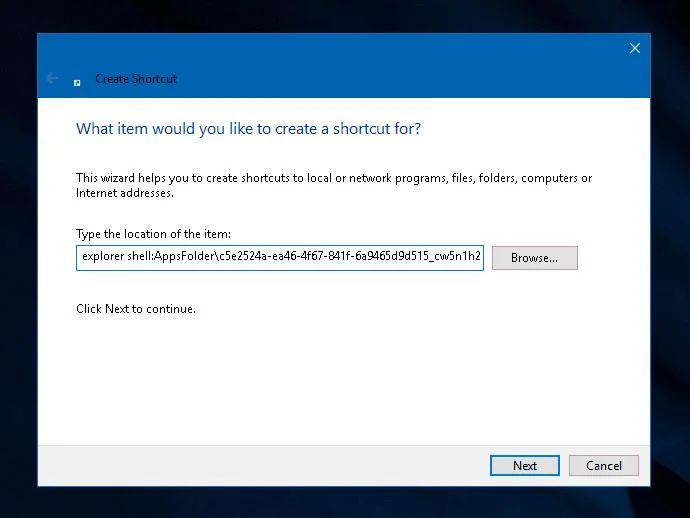Click the 'Type the location of the item:' label
Screen dimensions: 690x518
[153, 234]
